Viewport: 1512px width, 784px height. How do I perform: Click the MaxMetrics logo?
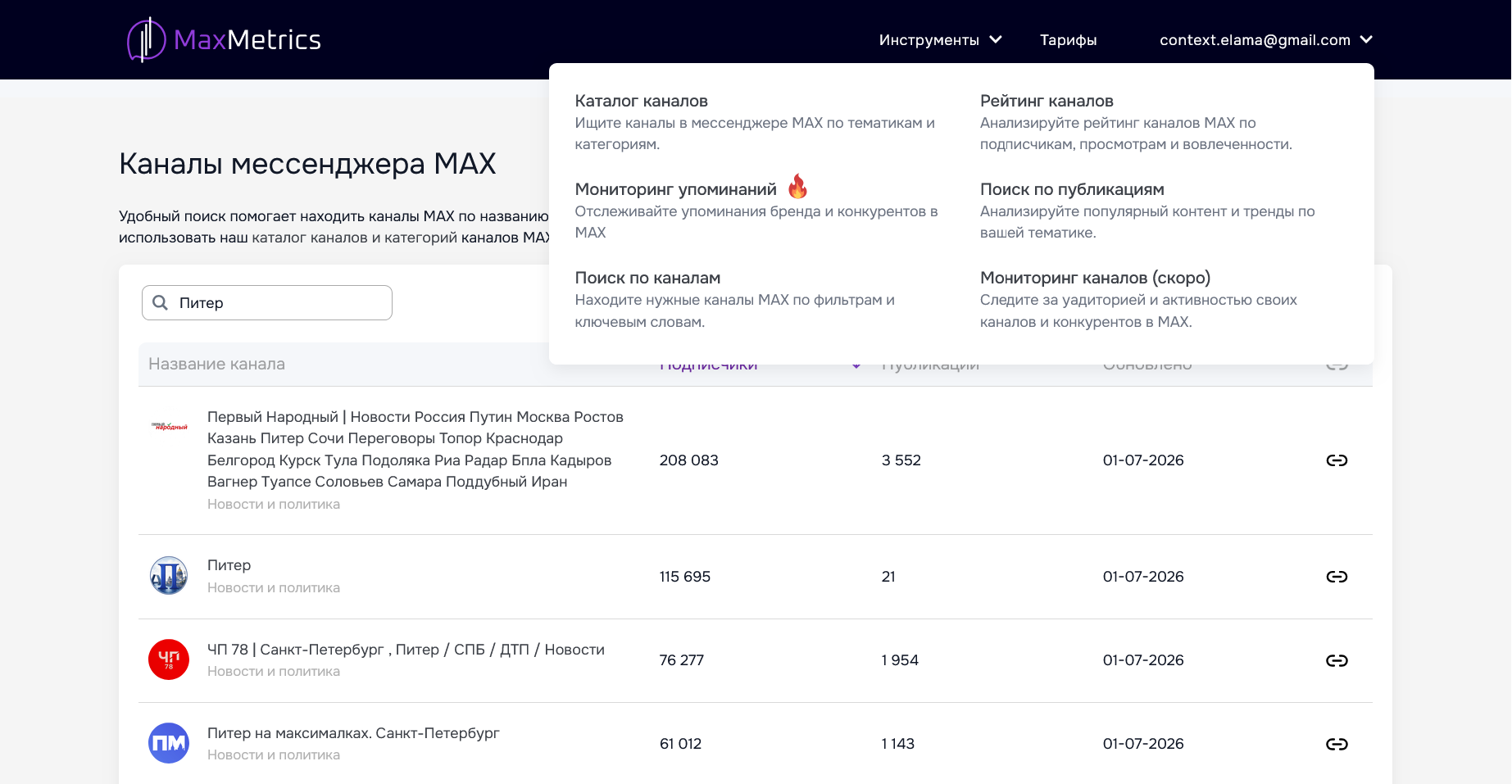pos(224,39)
